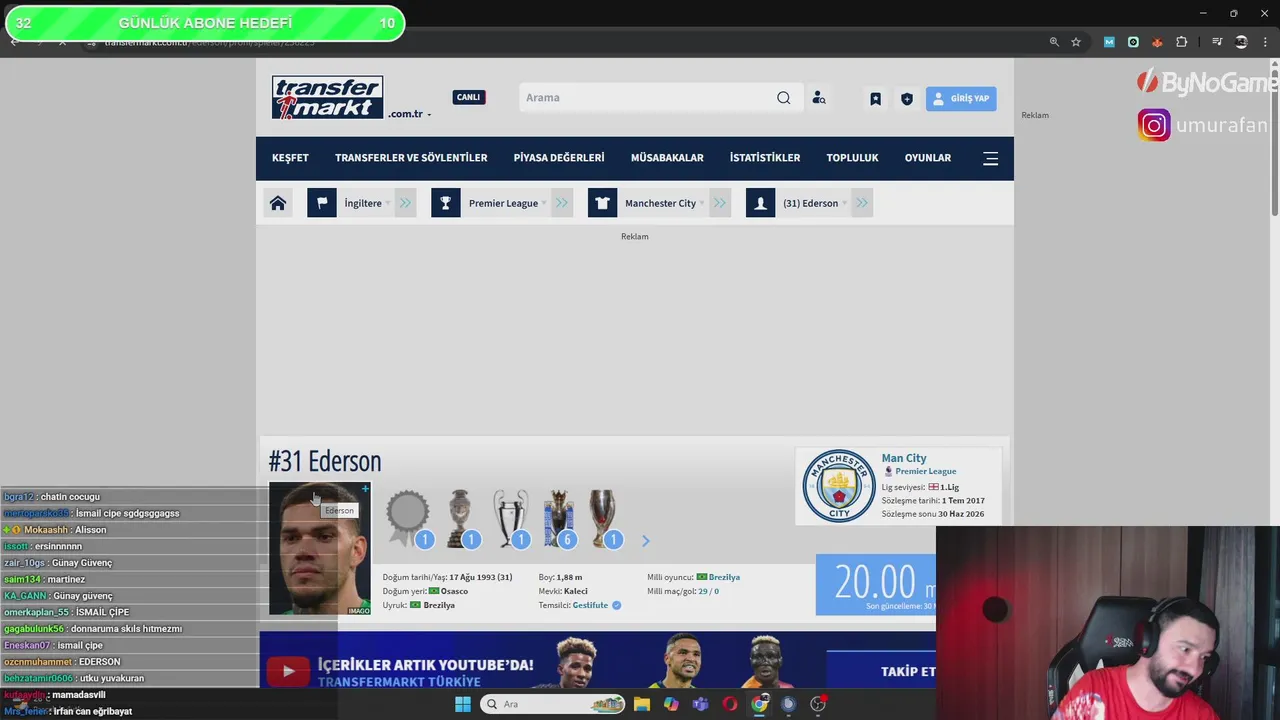This screenshot has width=1280, height=720.
Task: Open the Gestifute agent link
Action: click(x=590, y=605)
